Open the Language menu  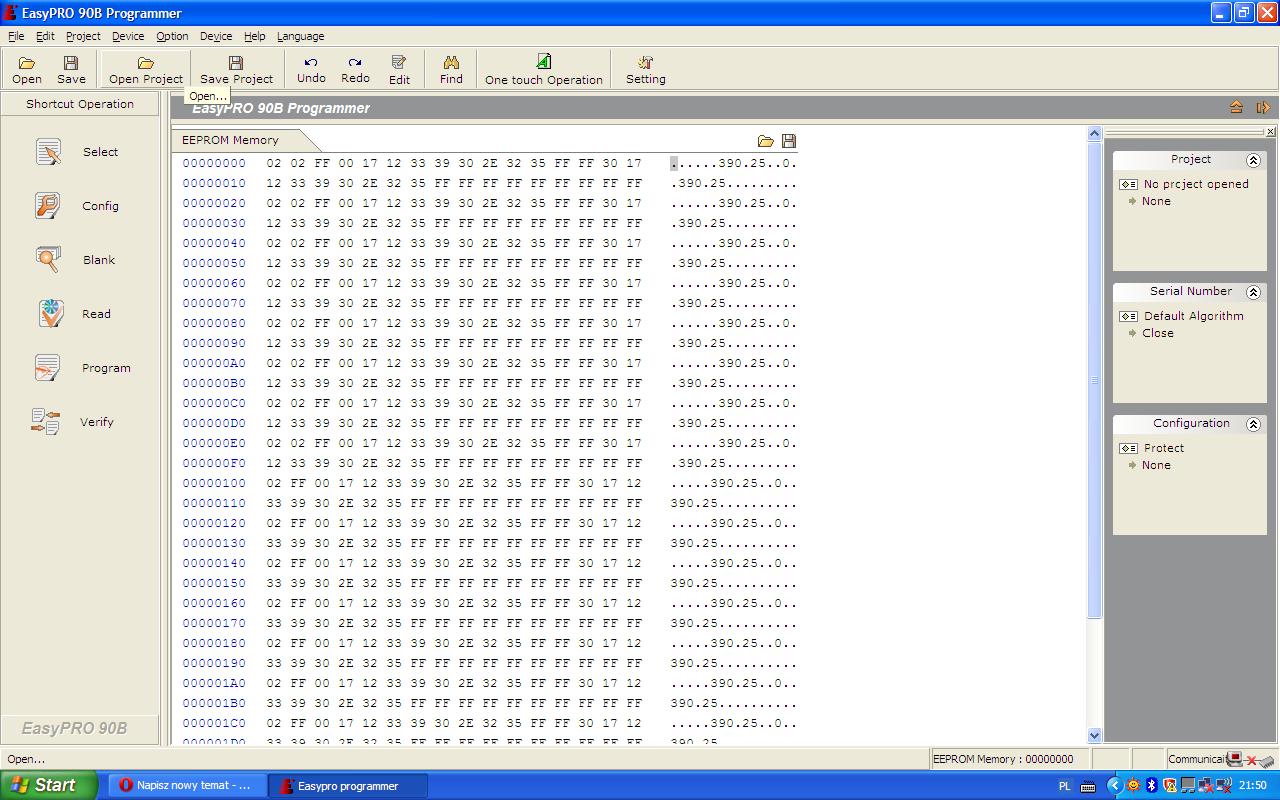click(x=300, y=36)
